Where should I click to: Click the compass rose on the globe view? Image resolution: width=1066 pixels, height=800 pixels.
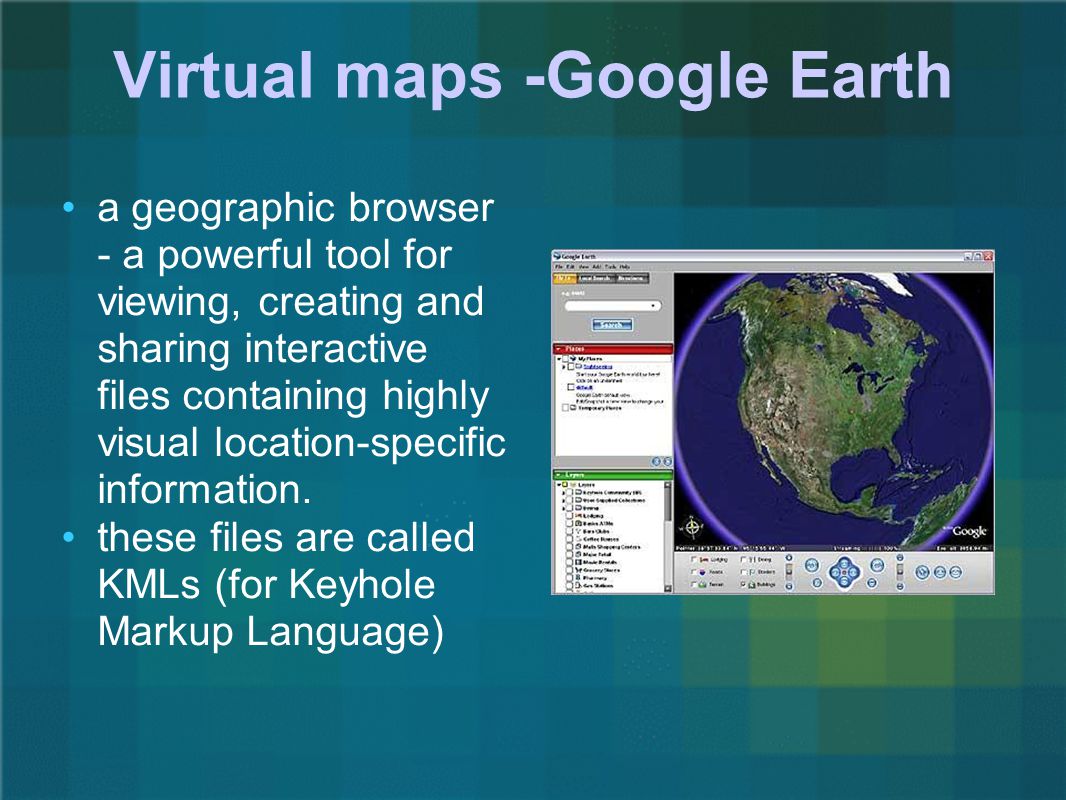click(693, 527)
